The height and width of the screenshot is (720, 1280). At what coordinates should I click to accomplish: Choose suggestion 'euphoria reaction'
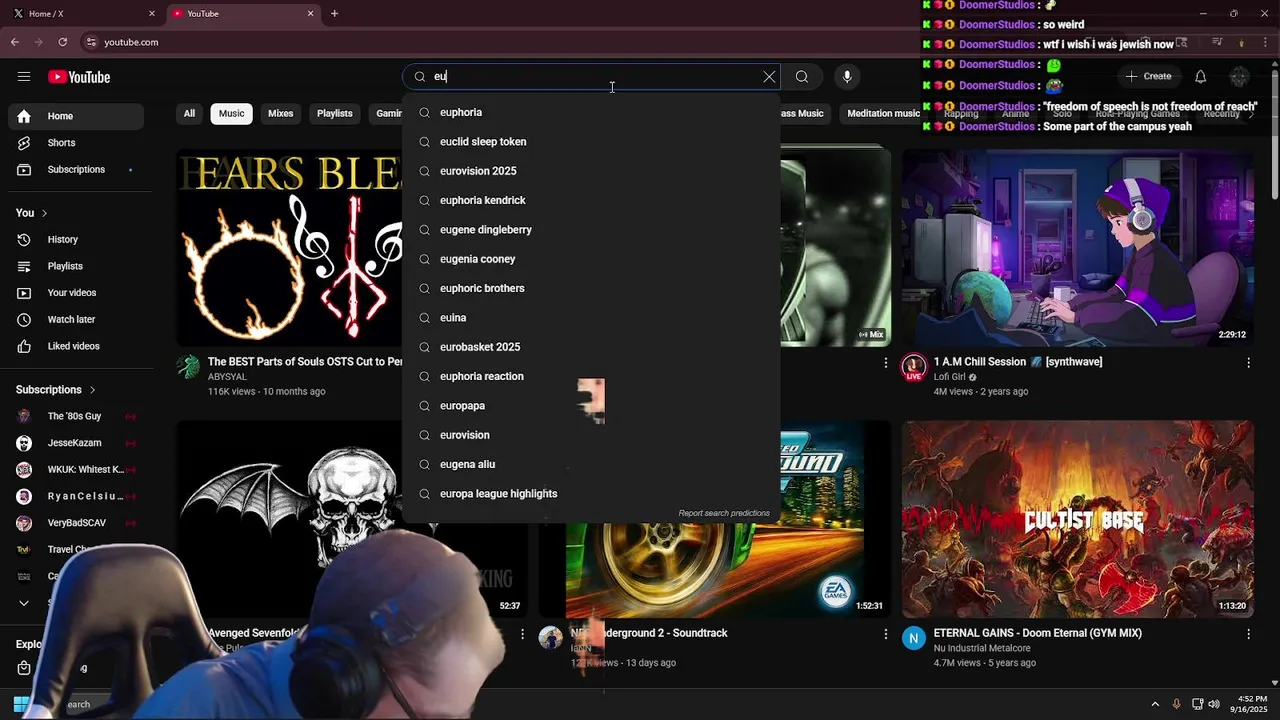coord(591,377)
